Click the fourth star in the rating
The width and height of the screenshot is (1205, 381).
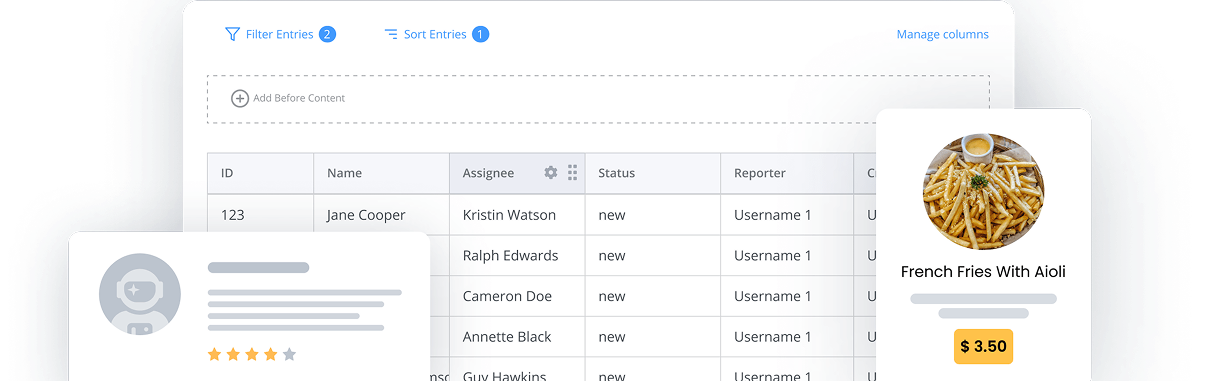click(270, 354)
